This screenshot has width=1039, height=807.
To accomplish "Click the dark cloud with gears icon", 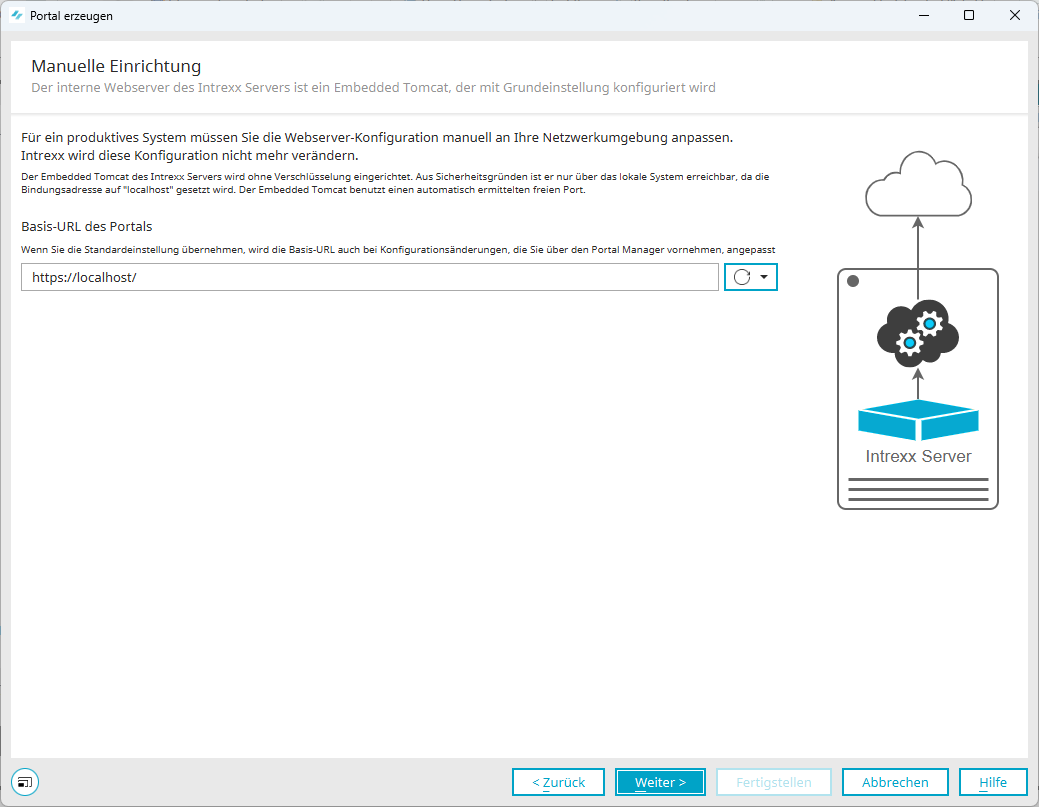I will click(918, 333).
